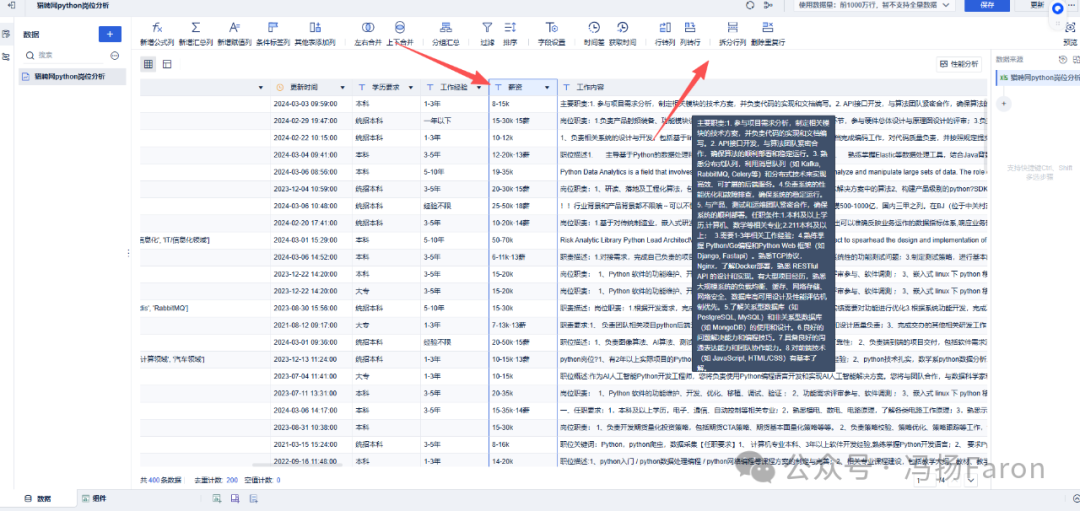Click the horizontal scrollbar under the table
The image size is (1080, 511).
[x=298, y=466]
